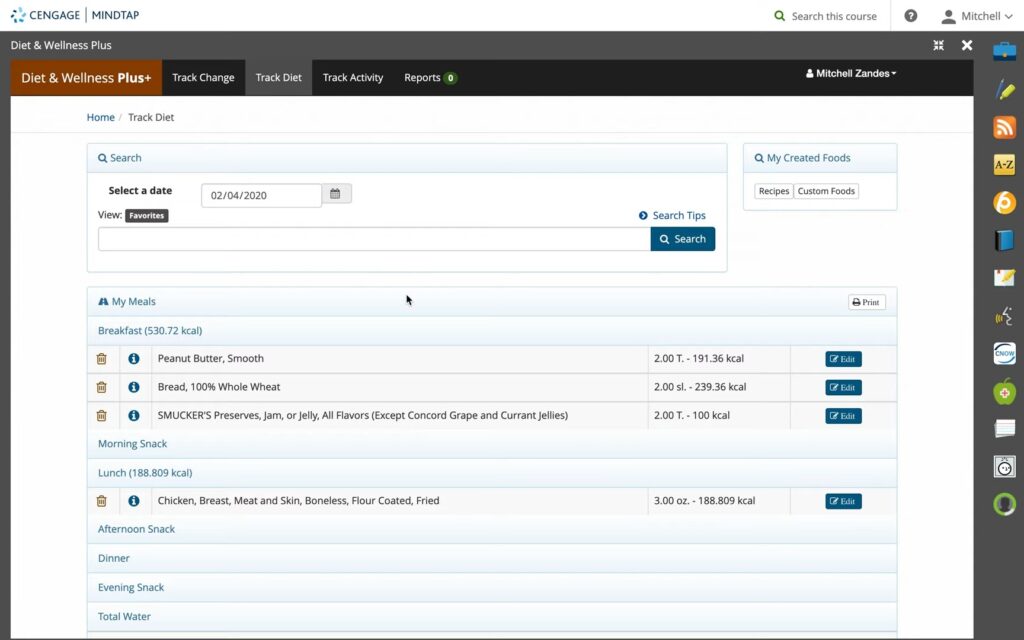The width and height of the screenshot is (1024, 640).
Task: Switch to the Track Activity tab
Action: point(352,78)
